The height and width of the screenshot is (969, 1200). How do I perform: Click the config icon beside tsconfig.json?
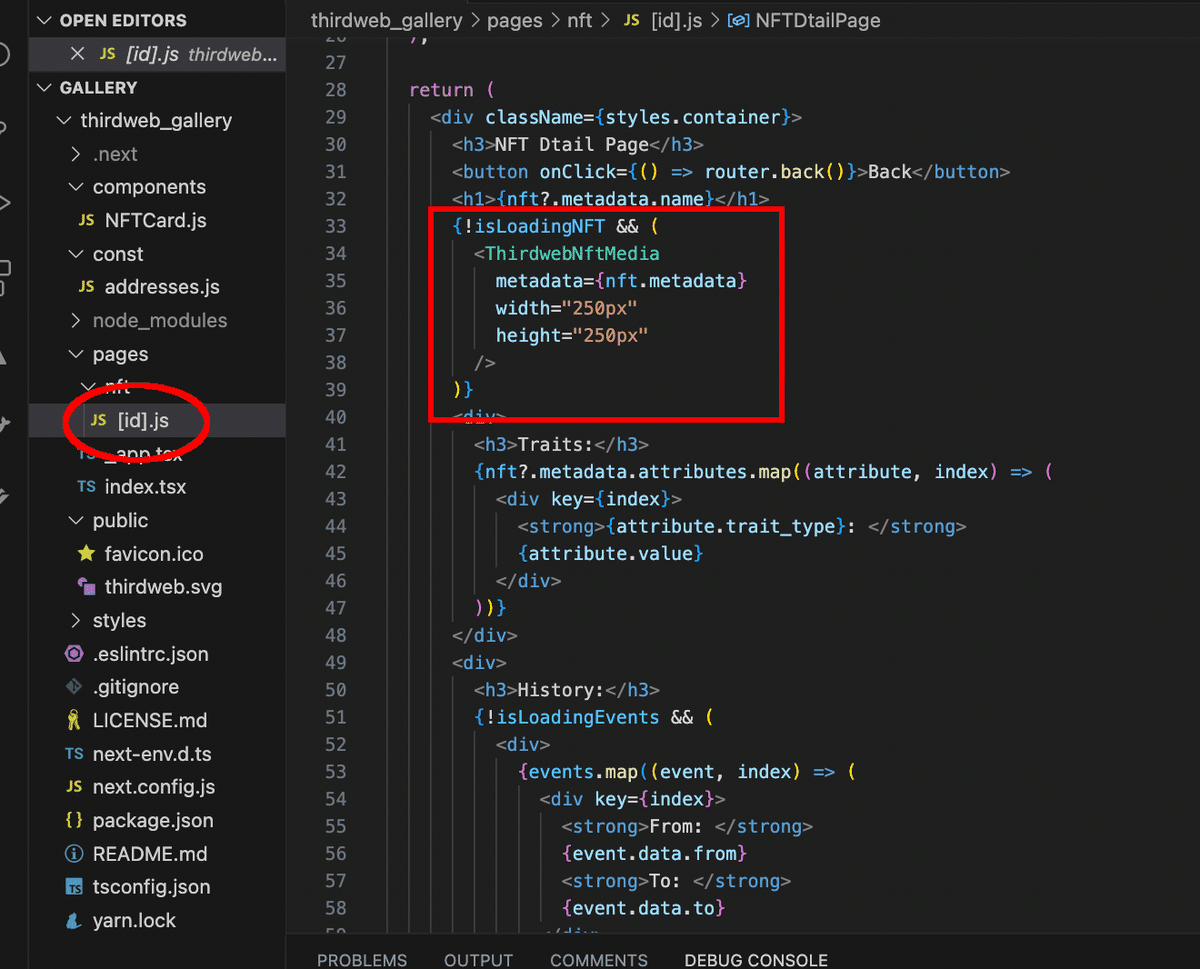74,887
